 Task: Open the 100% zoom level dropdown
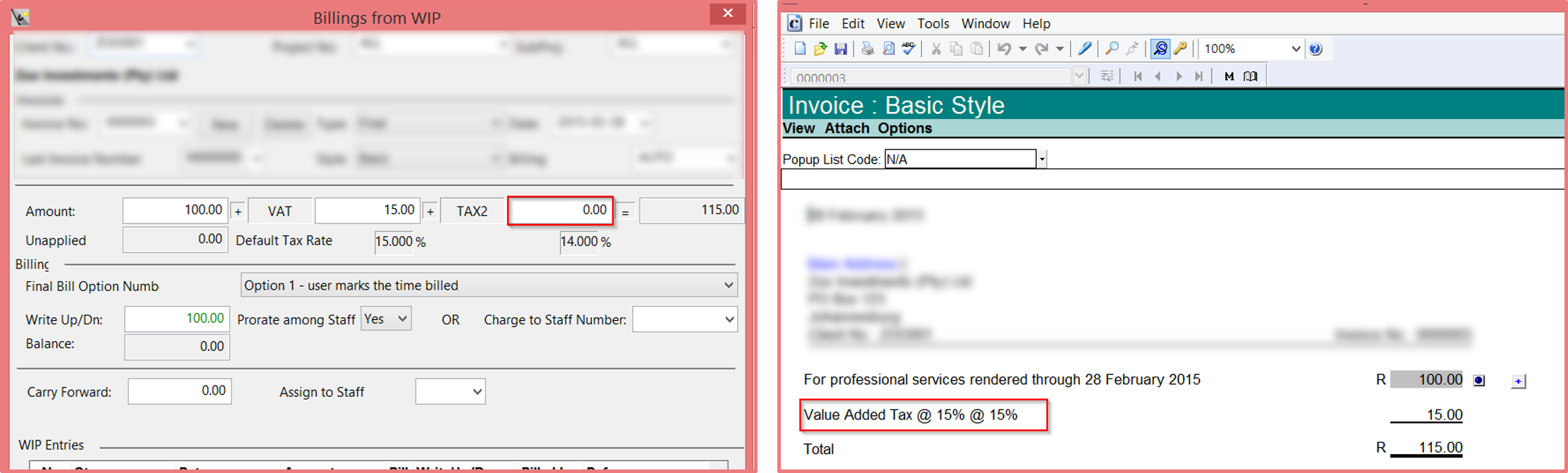click(x=1295, y=49)
